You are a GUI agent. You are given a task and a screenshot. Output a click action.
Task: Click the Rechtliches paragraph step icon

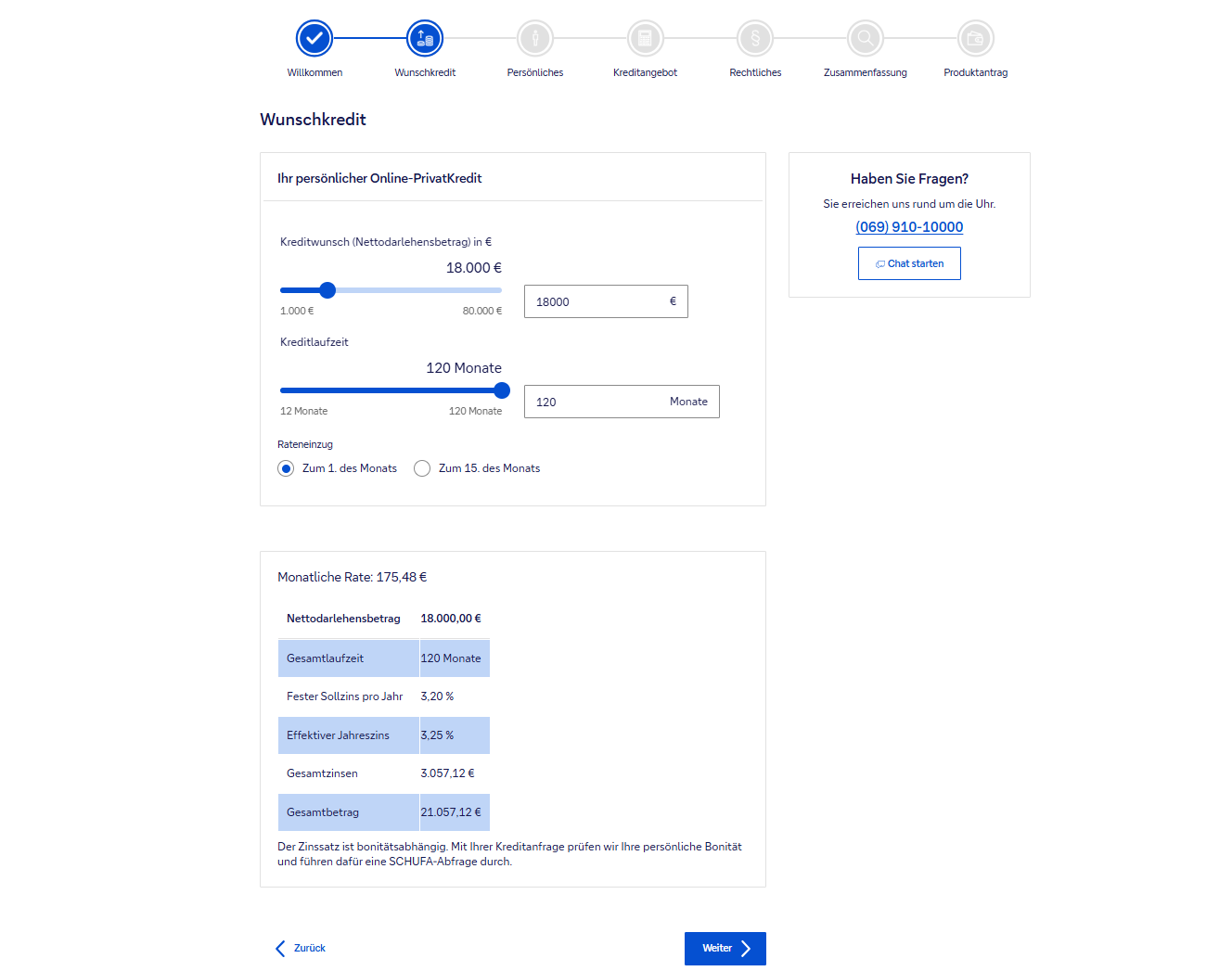pyautogui.click(x=755, y=38)
